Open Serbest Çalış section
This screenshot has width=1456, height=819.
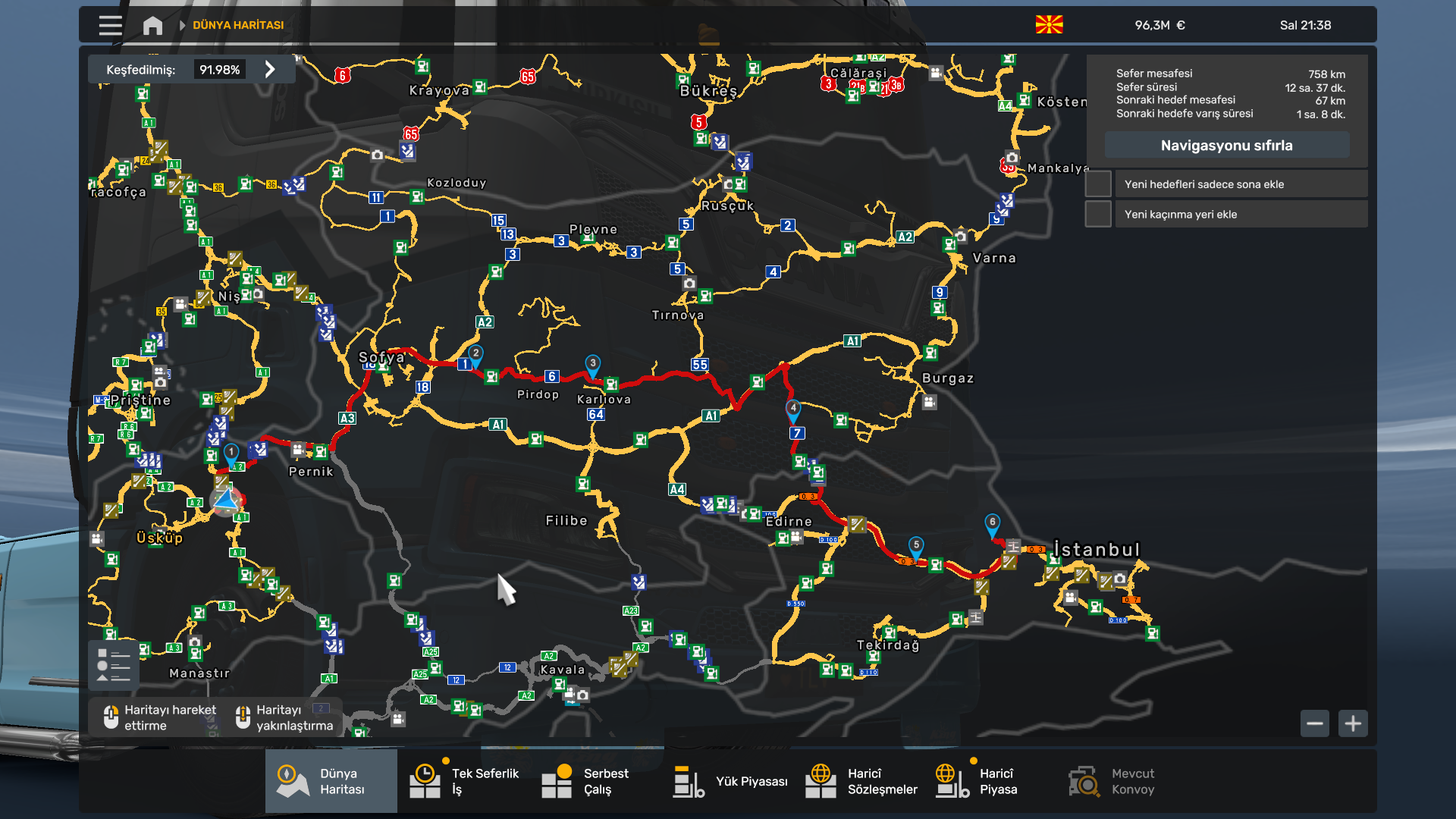coord(585,781)
